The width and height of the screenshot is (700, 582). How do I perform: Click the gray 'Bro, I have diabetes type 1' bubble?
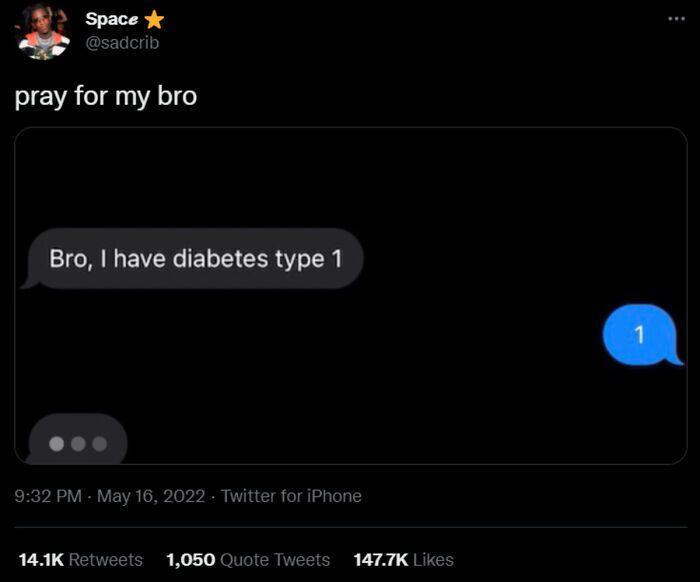pos(195,259)
